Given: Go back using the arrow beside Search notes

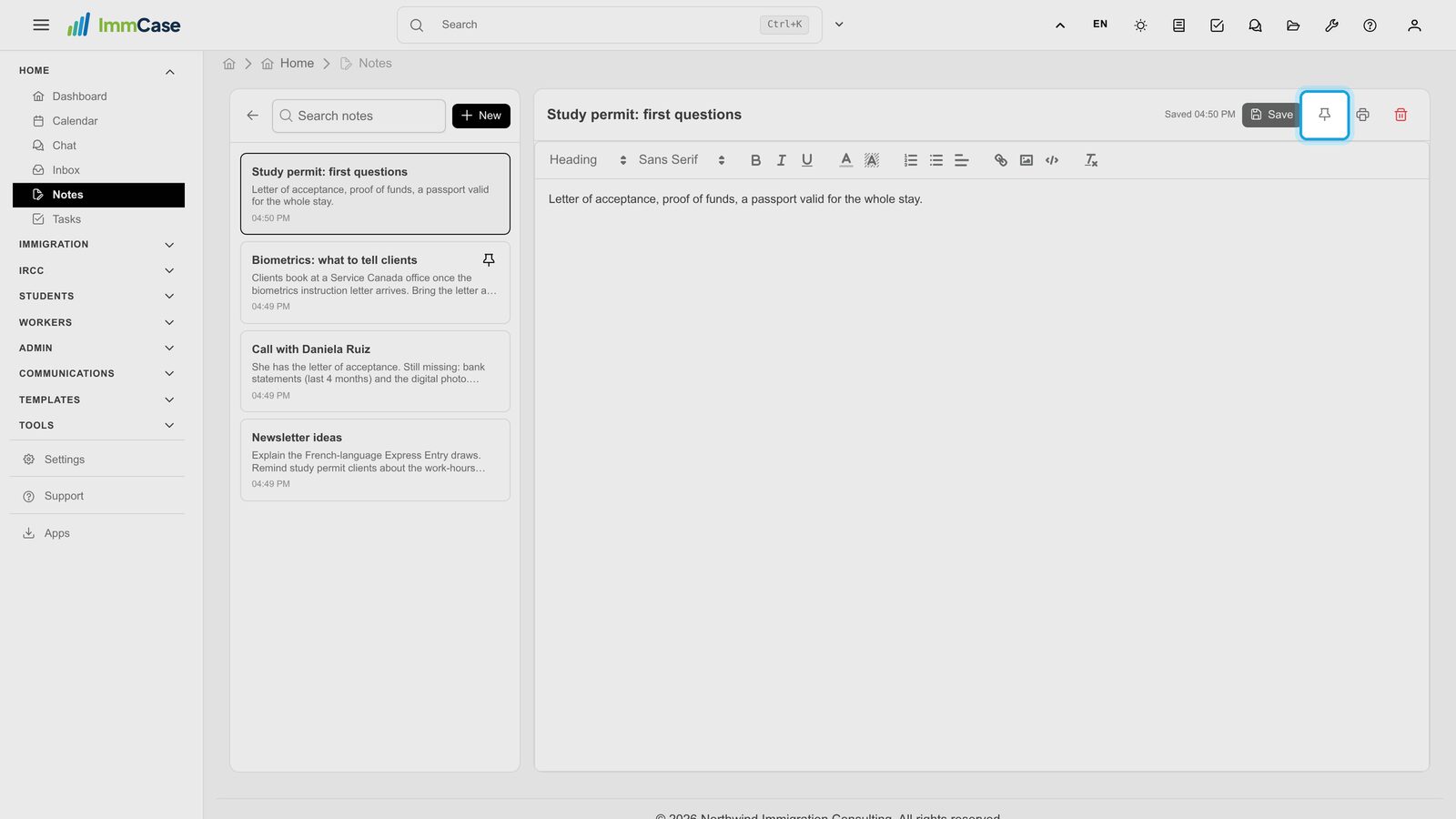Looking at the screenshot, I should 252,116.
